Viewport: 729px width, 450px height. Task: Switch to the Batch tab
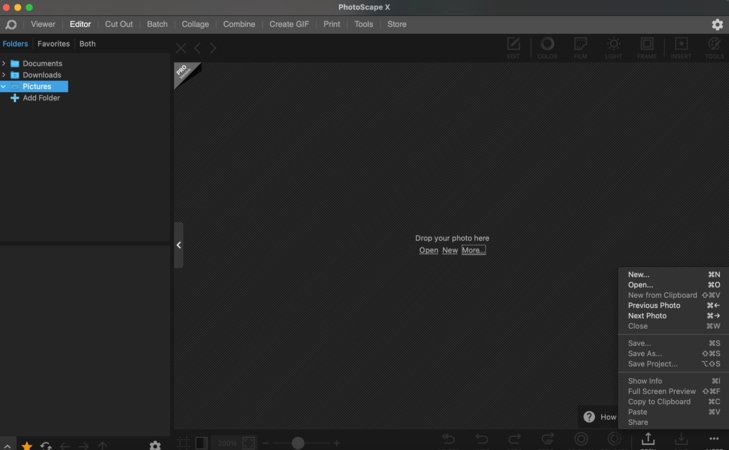pyautogui.click(x=157, y=24)
